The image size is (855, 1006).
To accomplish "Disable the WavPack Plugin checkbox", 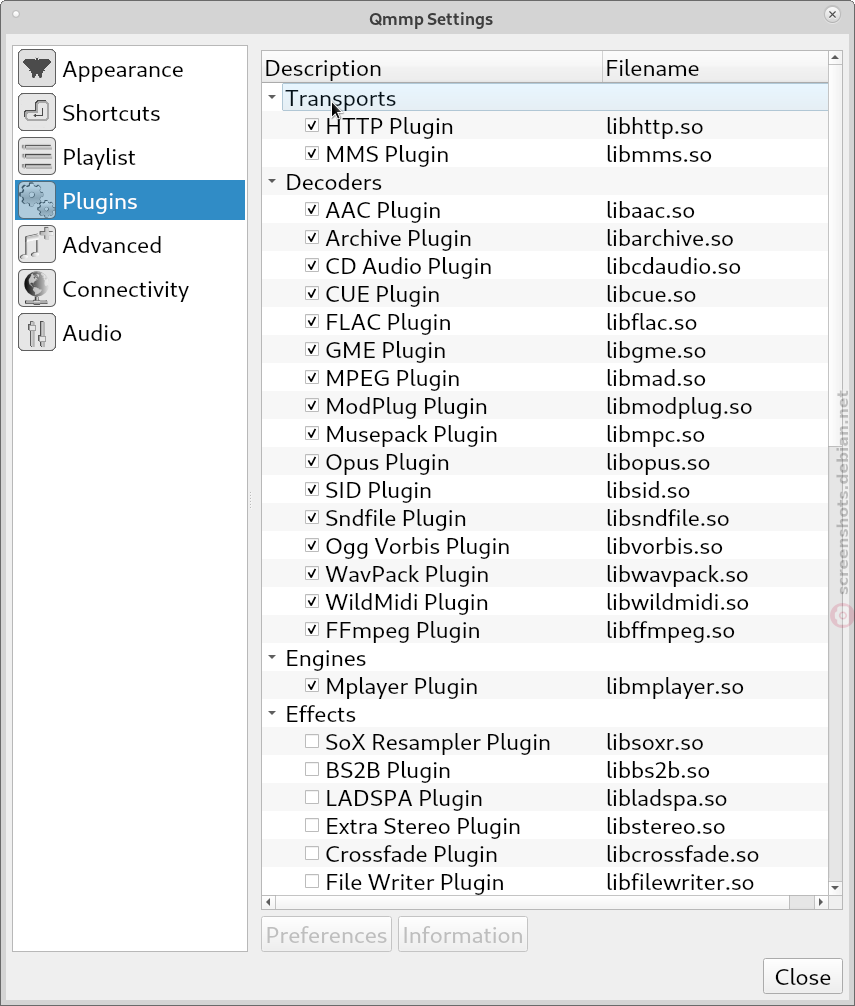I will coord(312,574).
